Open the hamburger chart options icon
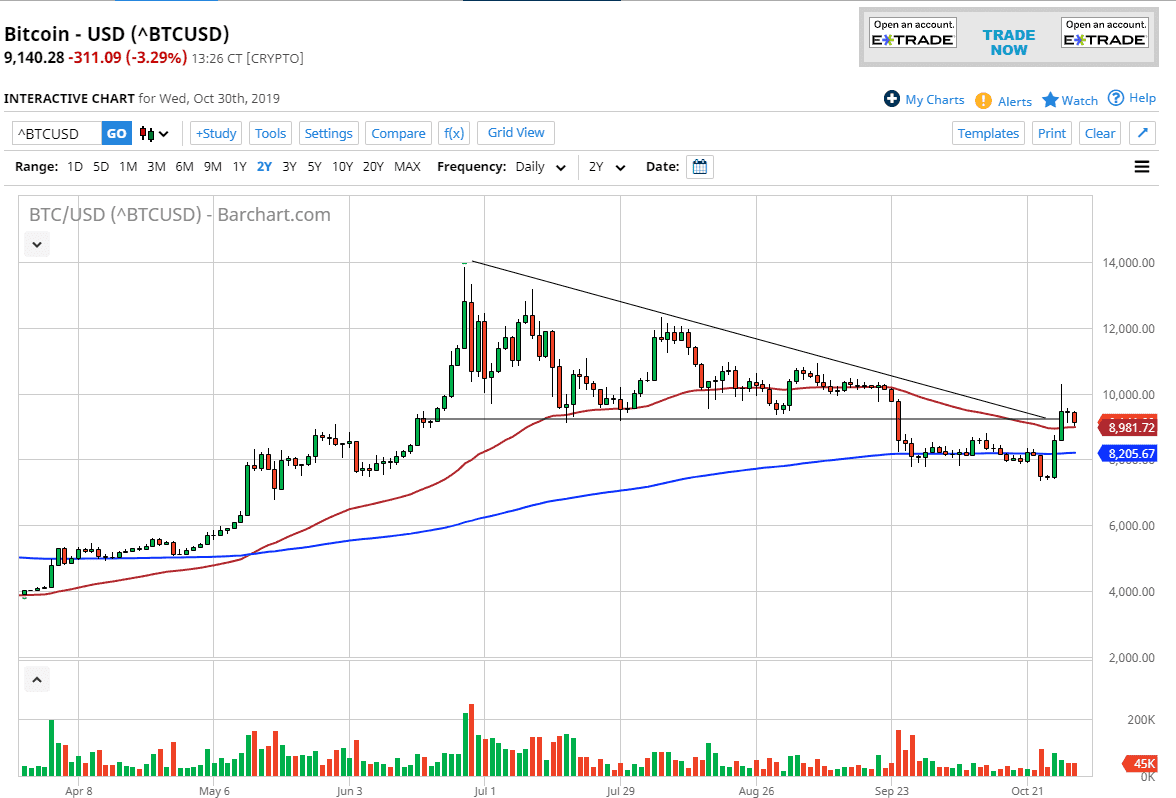The width and height of the screenshot is (1176, 798). coord(1141,167)
